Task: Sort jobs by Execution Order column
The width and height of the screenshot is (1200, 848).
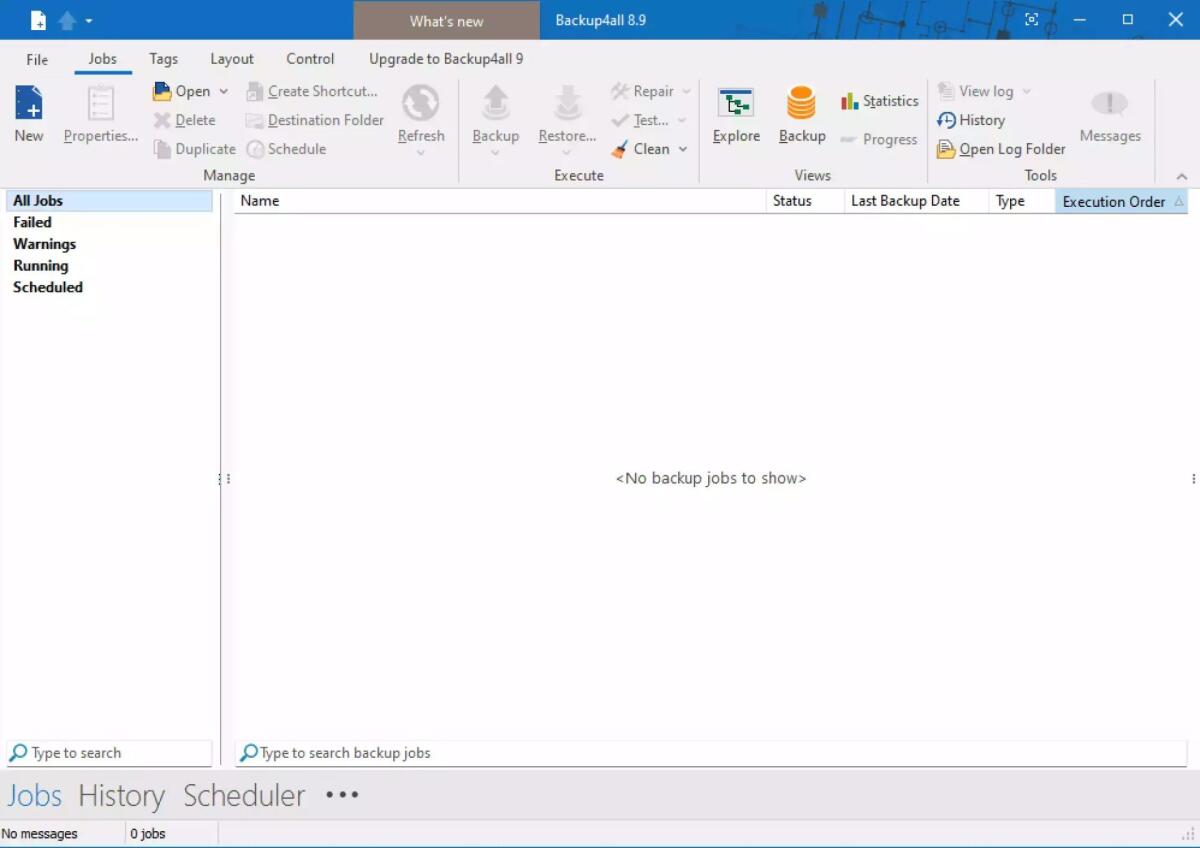Action: [1113, 200]
